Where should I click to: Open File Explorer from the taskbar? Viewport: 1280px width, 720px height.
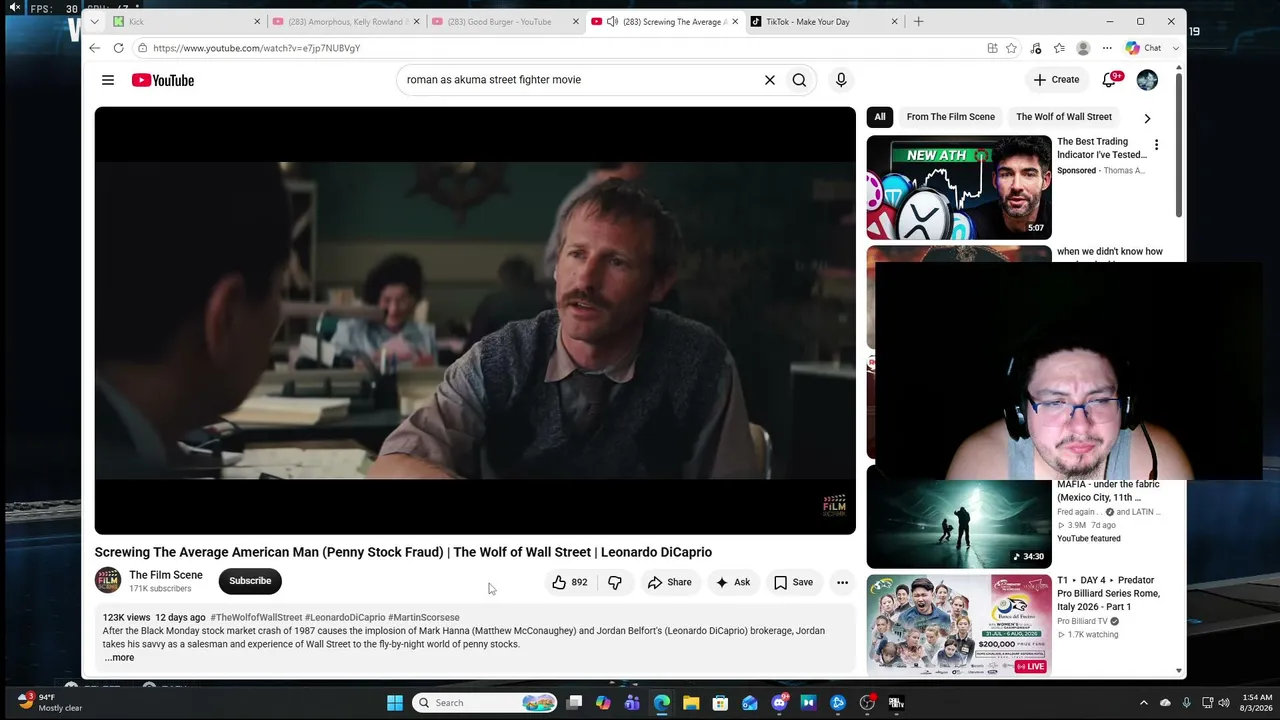[x=691, y=703]
